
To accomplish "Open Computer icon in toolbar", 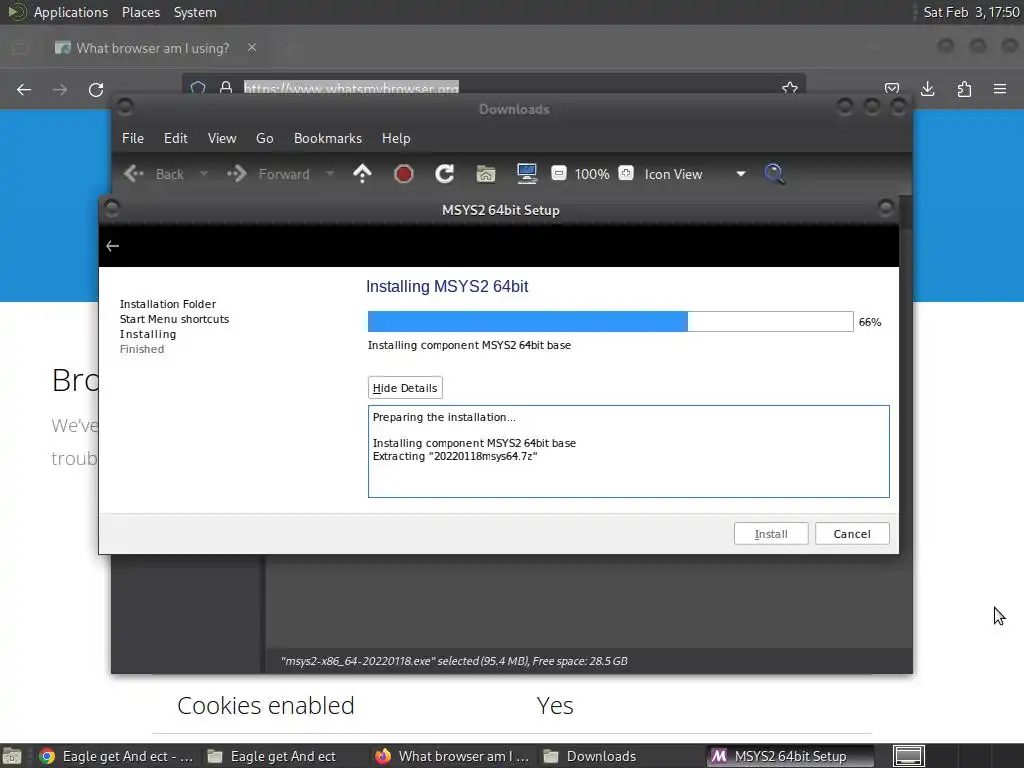I will point(526,174).
